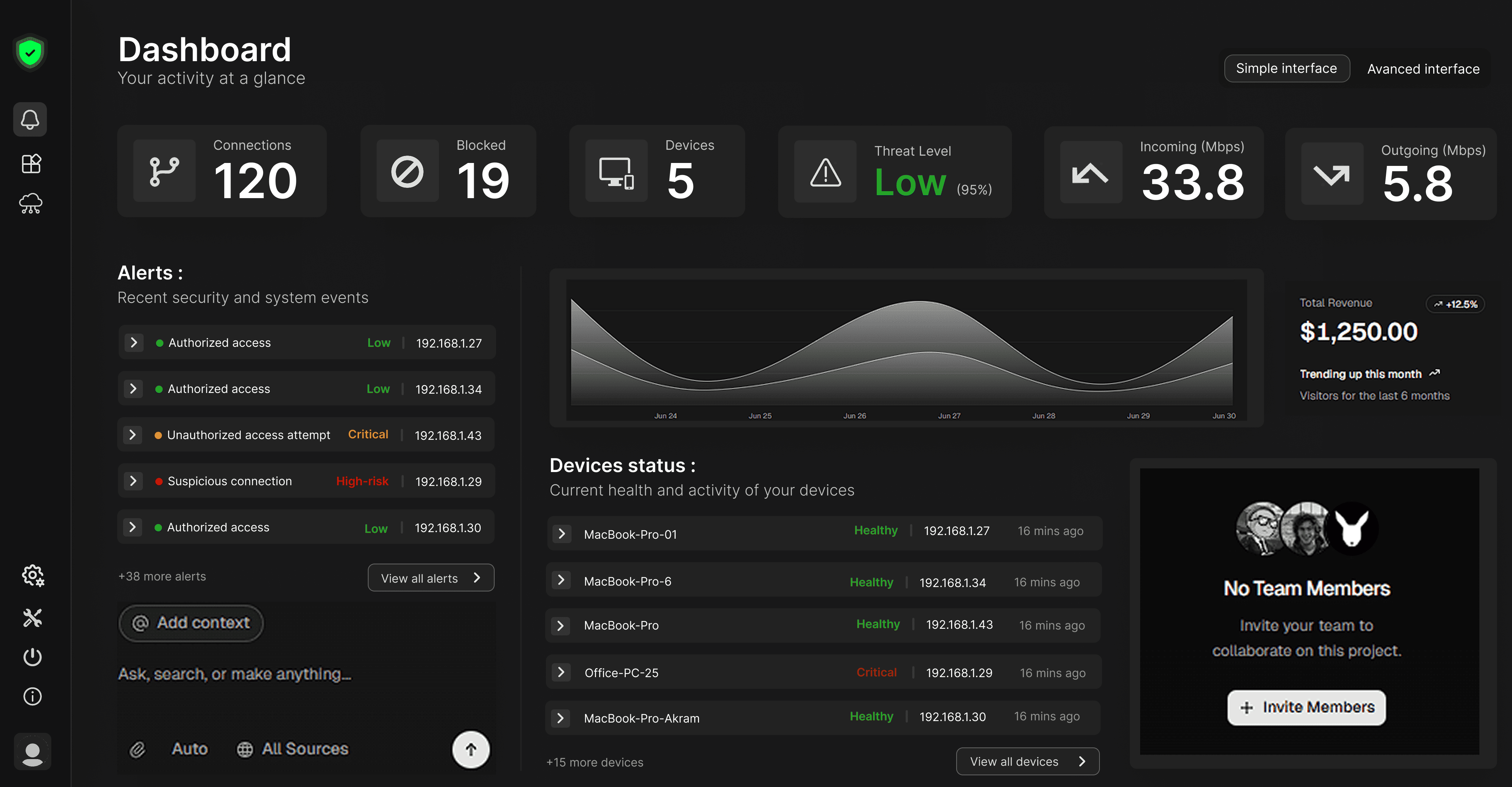Switch to Simple interface
This screenshot has width=1512, height=787.
pyautogui.click(x=1286, y=68)
